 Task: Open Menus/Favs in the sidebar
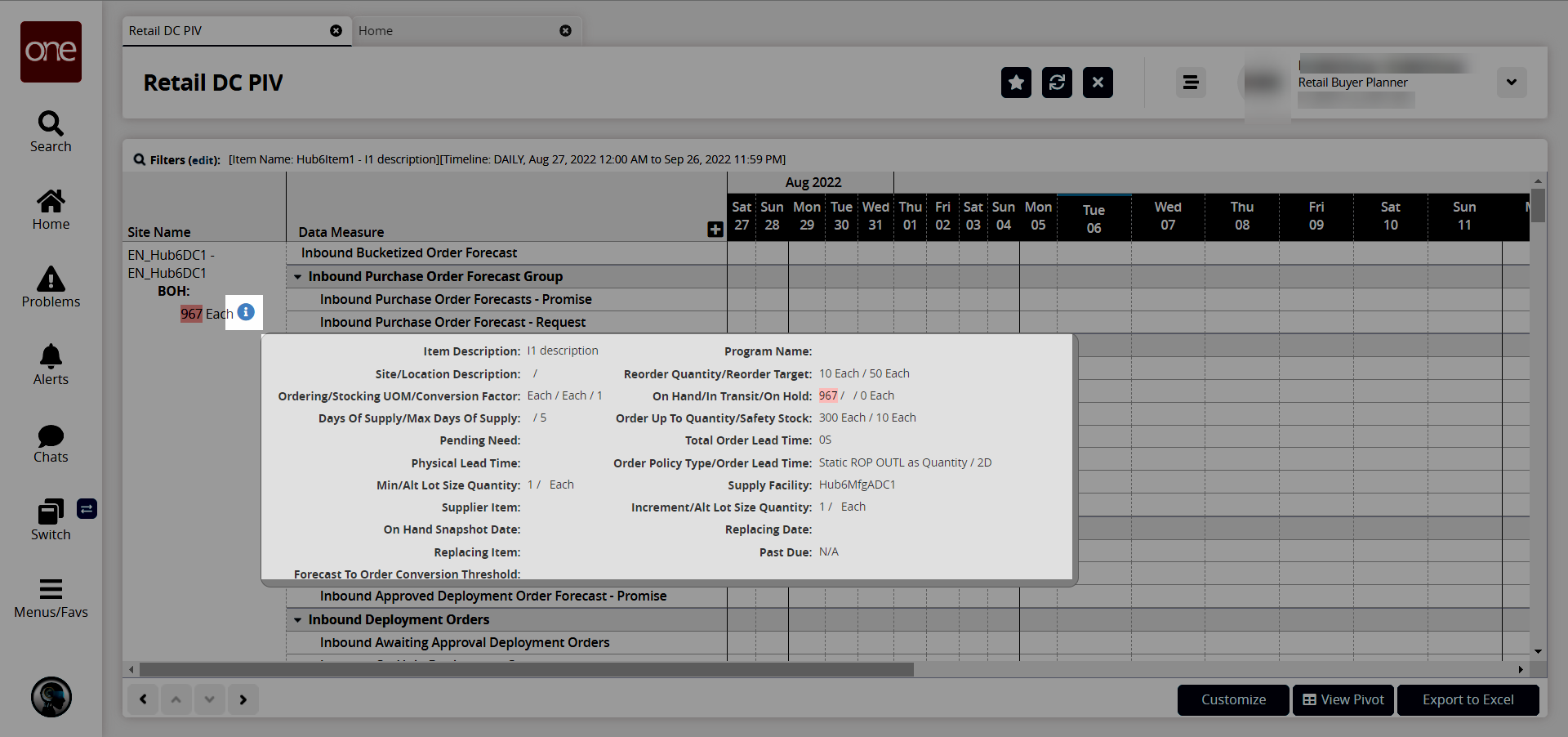coord(51,598)
